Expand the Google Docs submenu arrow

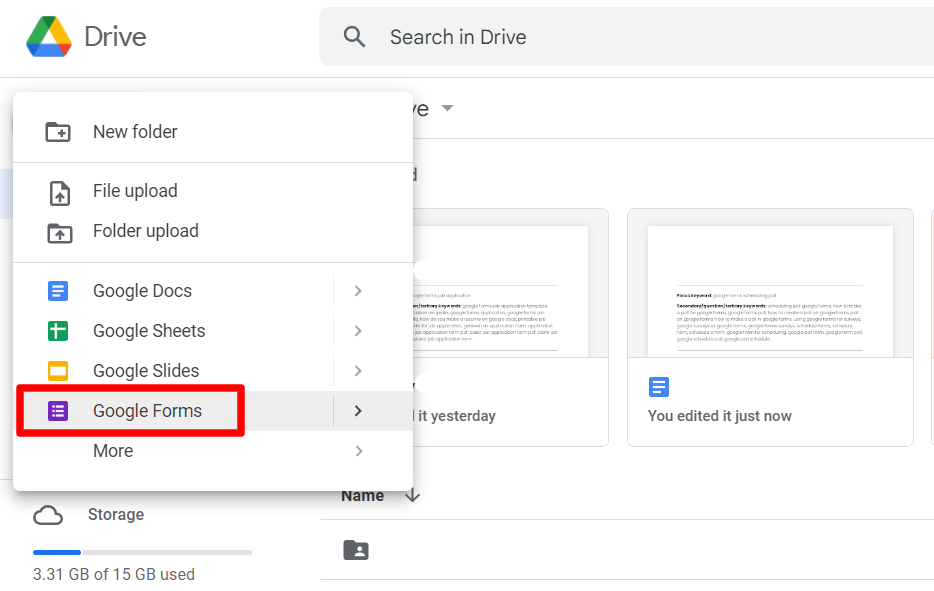[x=358, y=291]
